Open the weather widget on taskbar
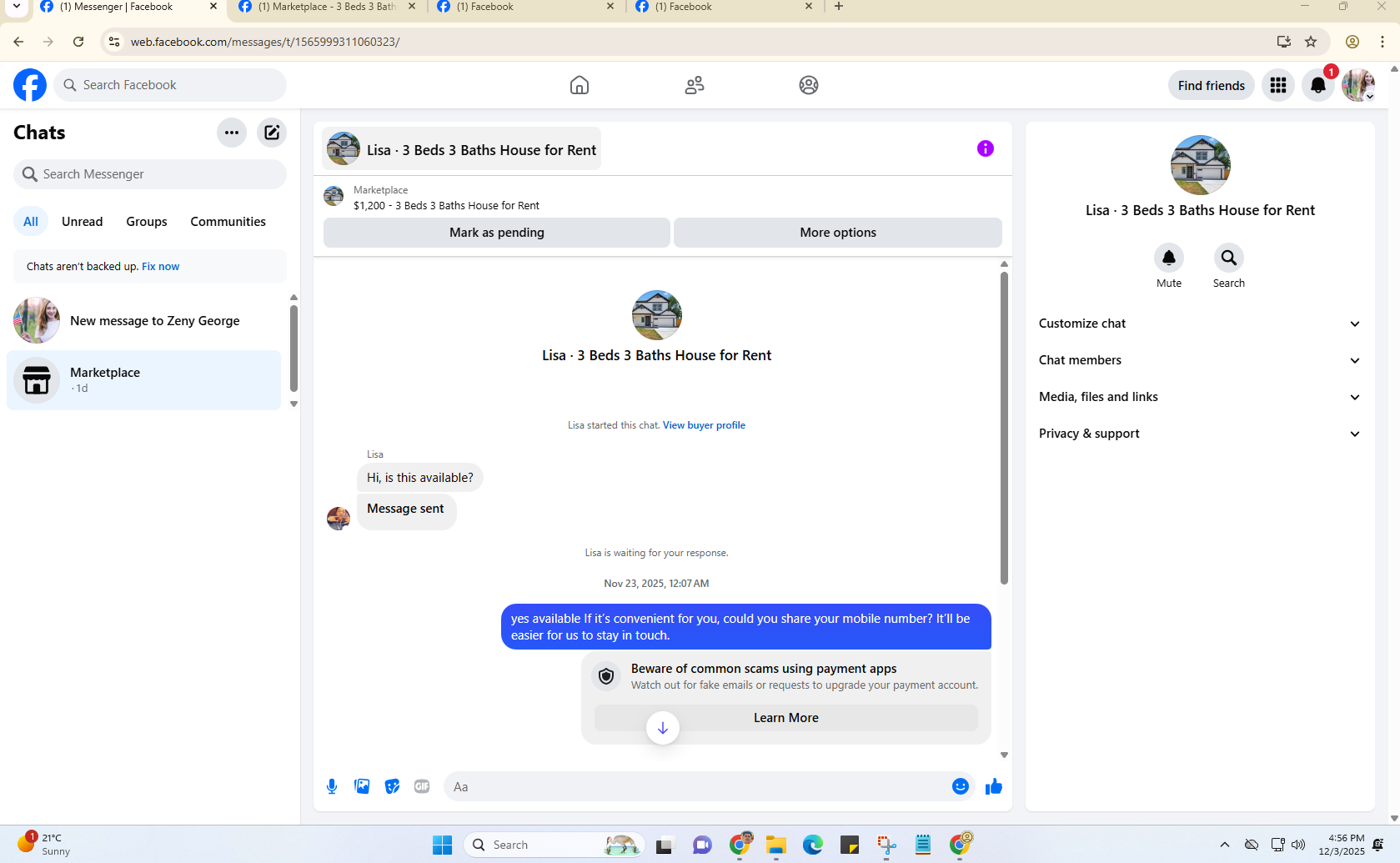The width and height of the screenshot is (1400, 863). [43, 844]
